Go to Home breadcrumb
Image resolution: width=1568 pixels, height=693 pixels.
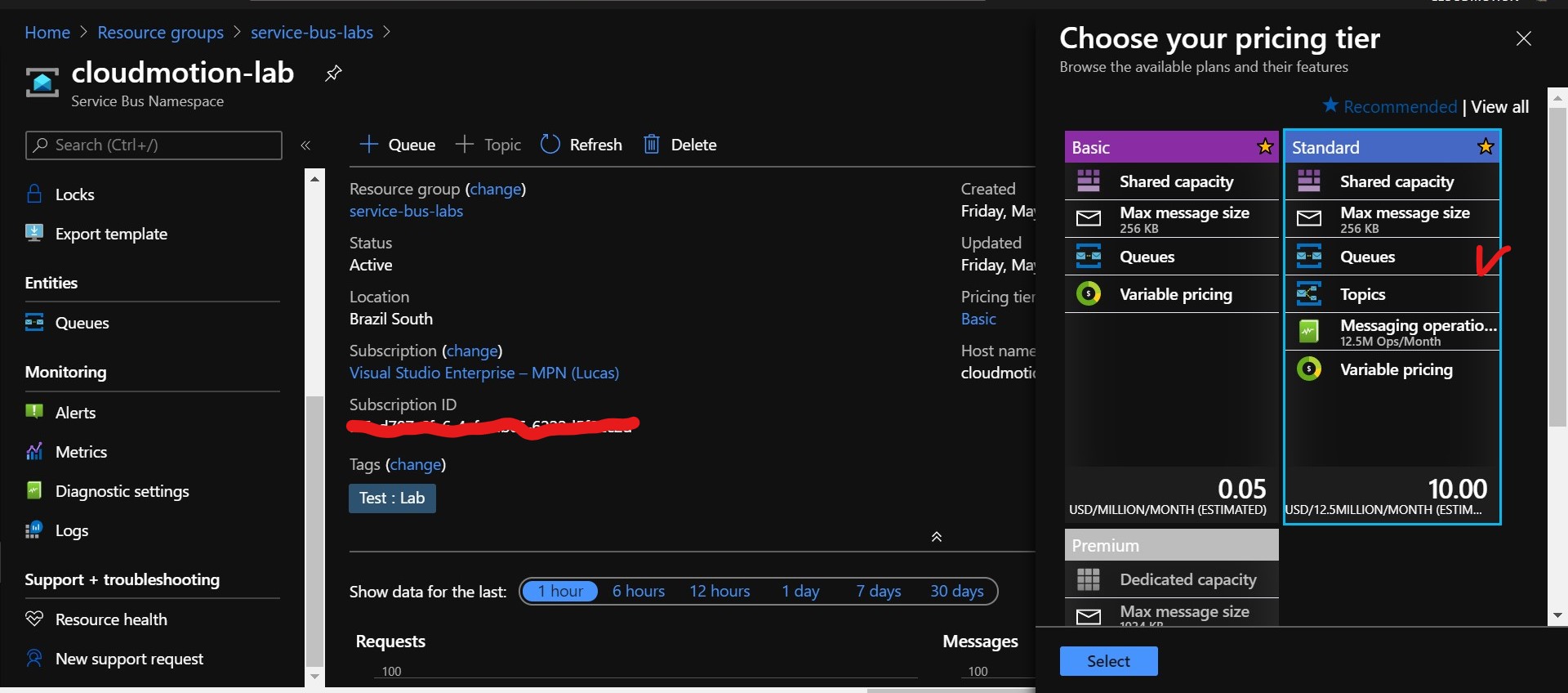[47, 33]
